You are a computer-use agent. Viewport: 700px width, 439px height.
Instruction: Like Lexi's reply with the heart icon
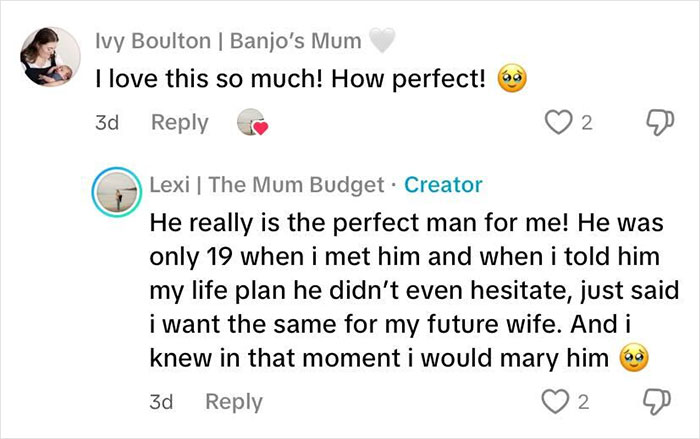pos(557,402)
